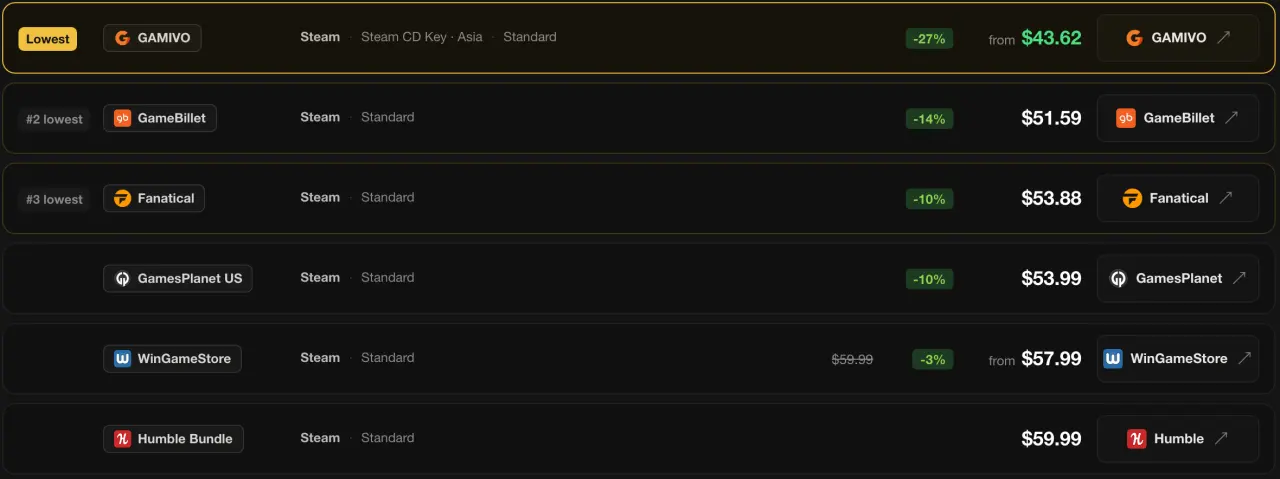
Task: Click the GAMIVO logo in the chip
Action: [x=123, y=38]
